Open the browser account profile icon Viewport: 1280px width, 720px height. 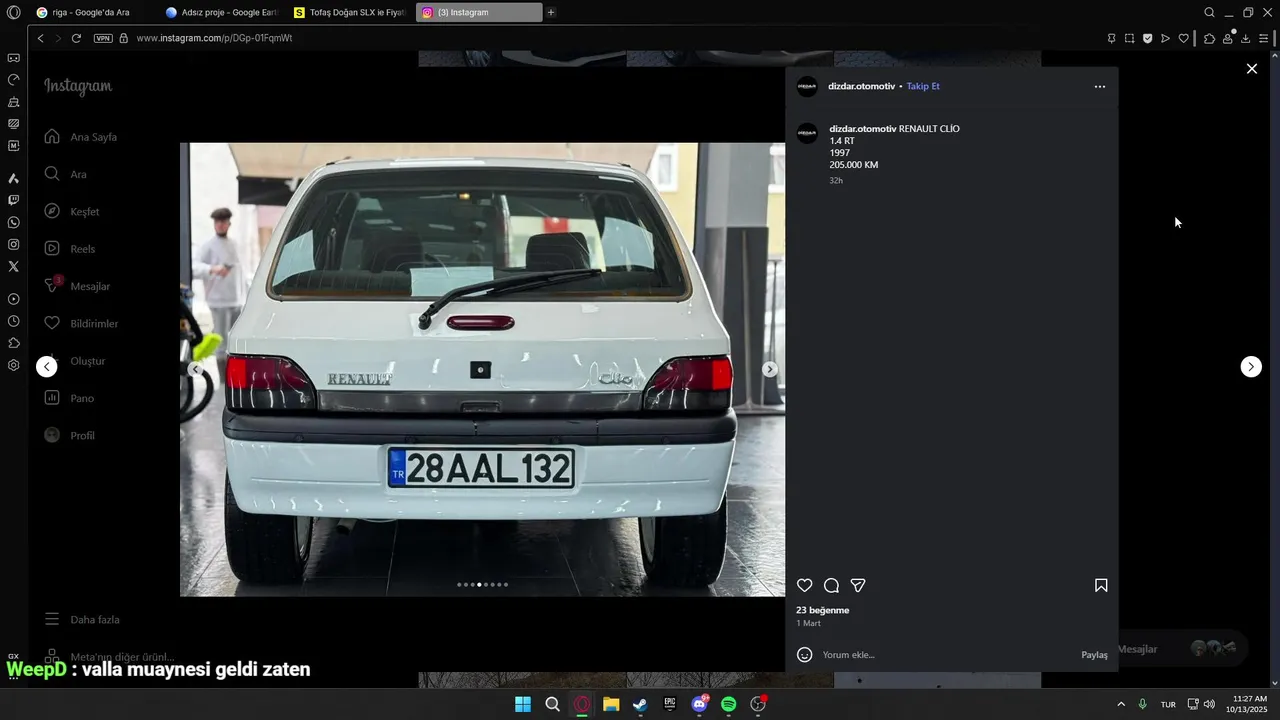pos(1227,38)
